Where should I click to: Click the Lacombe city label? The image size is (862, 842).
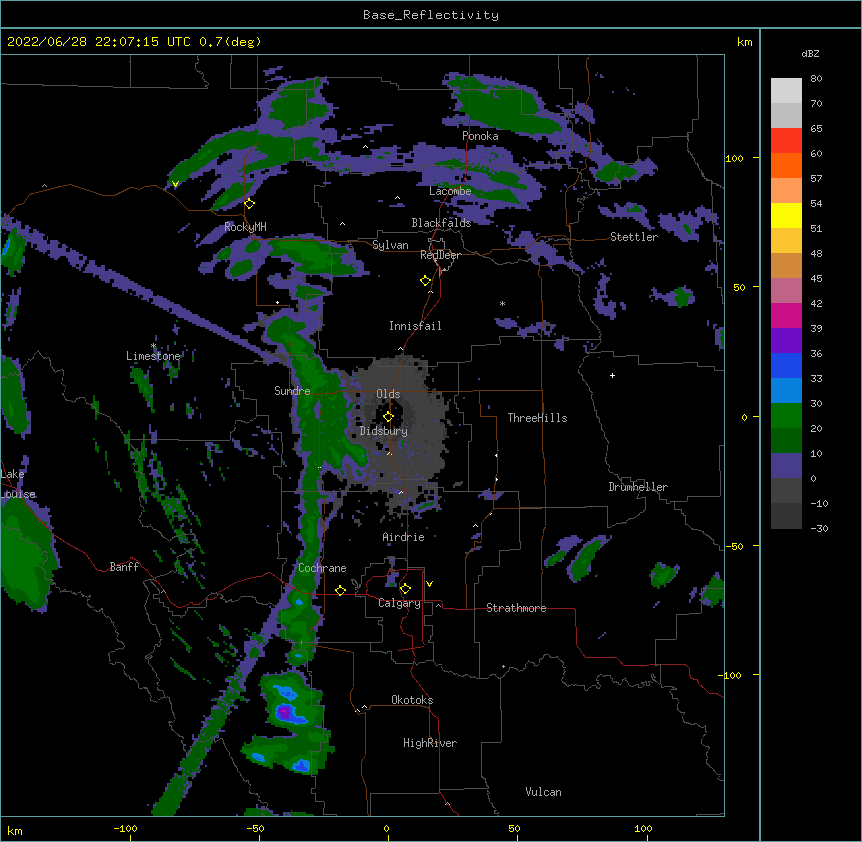[450, 191]
